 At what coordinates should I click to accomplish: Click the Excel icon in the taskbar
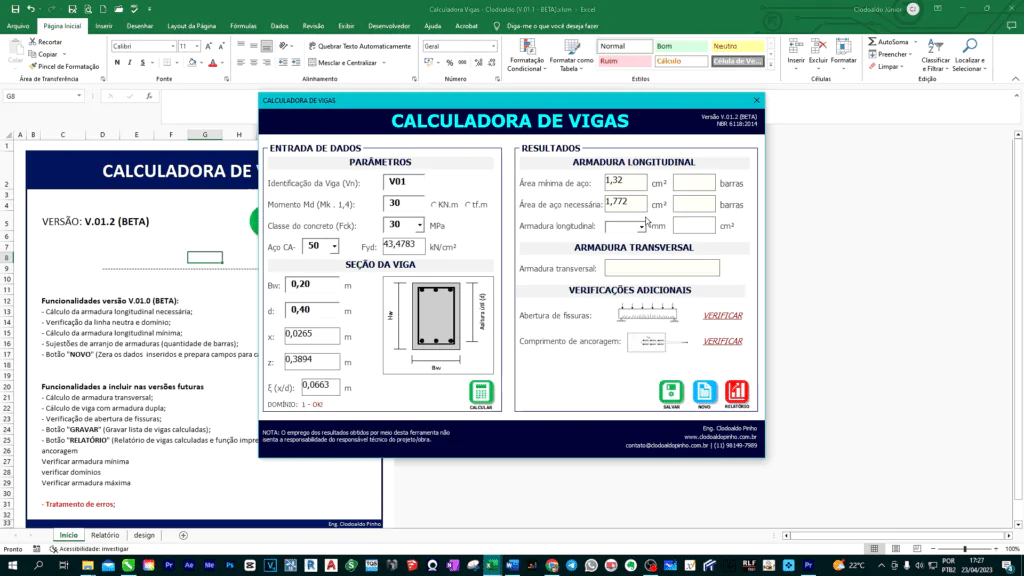tap(492, 565)
